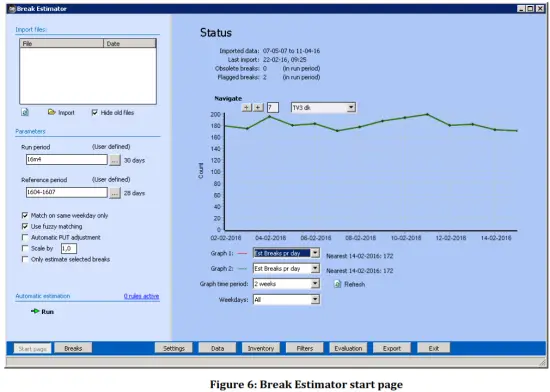
Task: Click the leftmost Navigate step button
Action: pos(247,107)
